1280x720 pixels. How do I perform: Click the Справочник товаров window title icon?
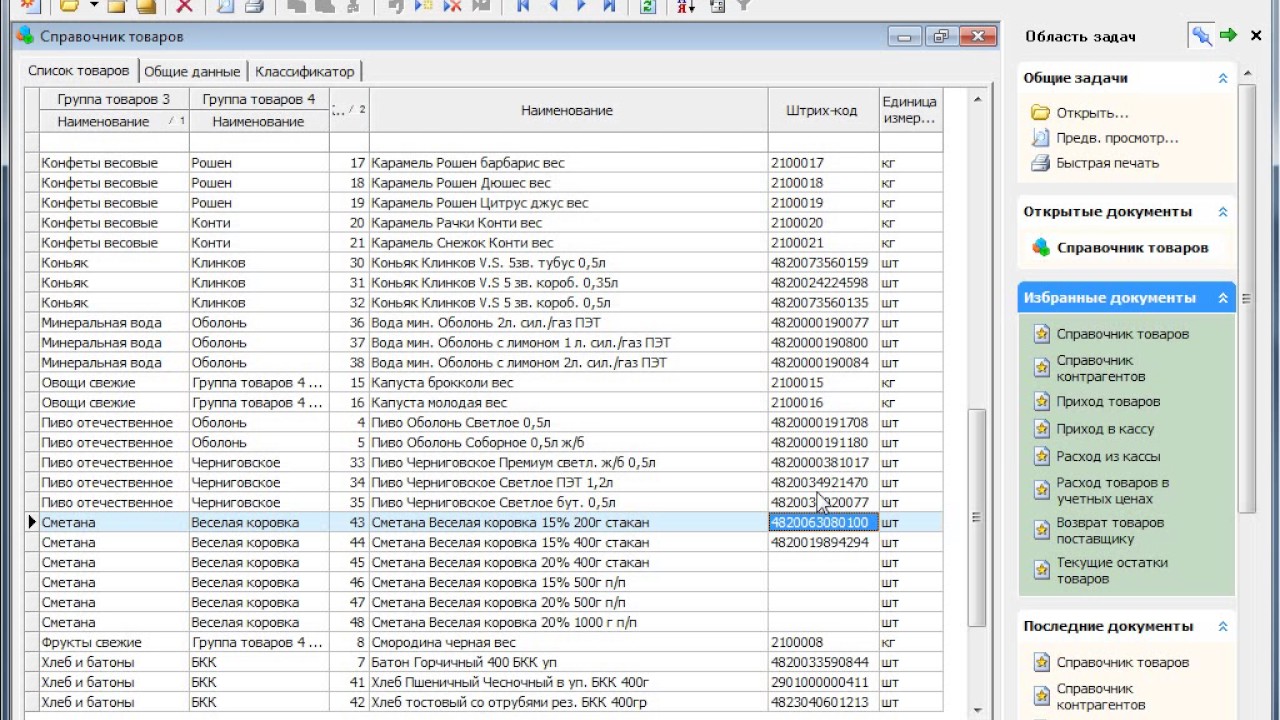click(25, 36)
